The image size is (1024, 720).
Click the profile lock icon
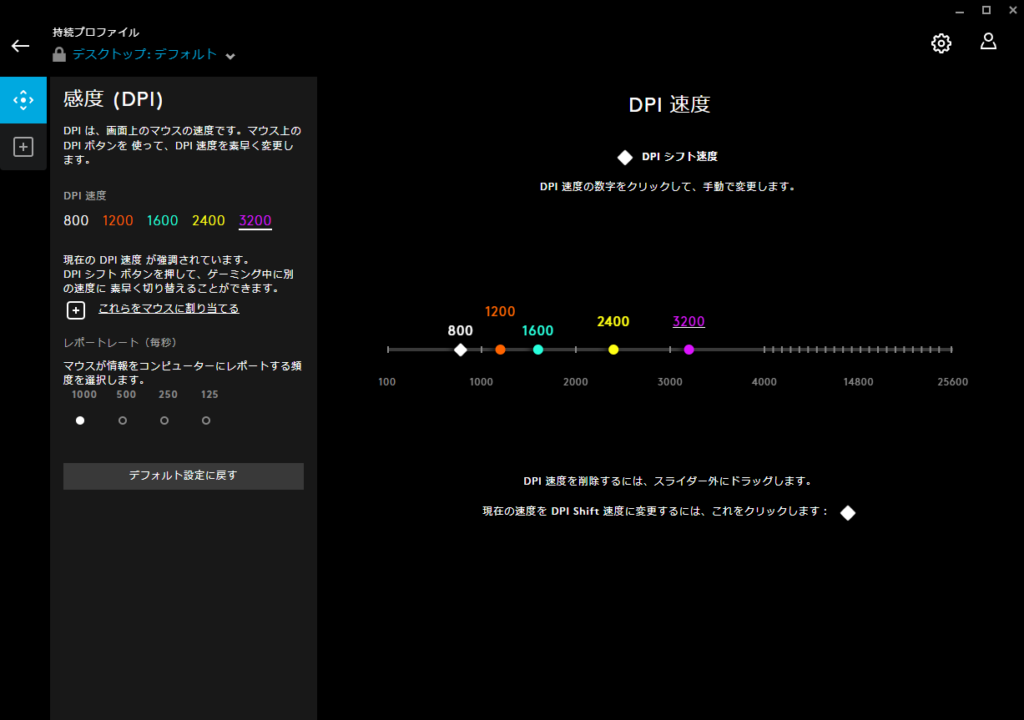(x=59, y=54)
